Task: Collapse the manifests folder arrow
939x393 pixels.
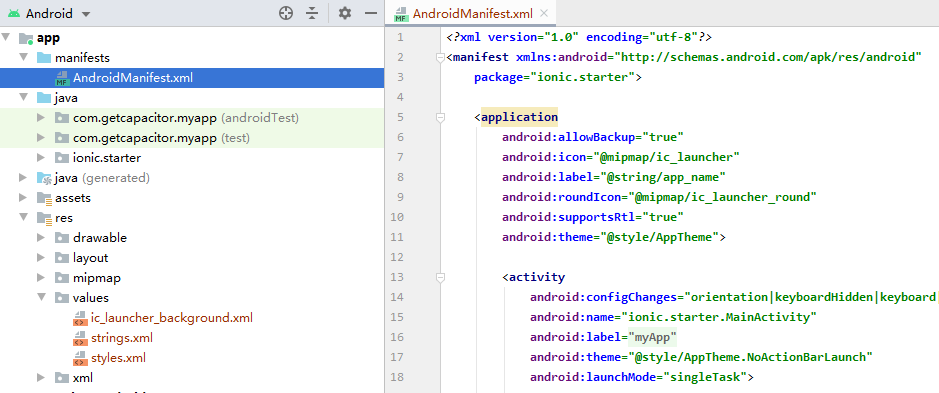Action: point(23,58)
